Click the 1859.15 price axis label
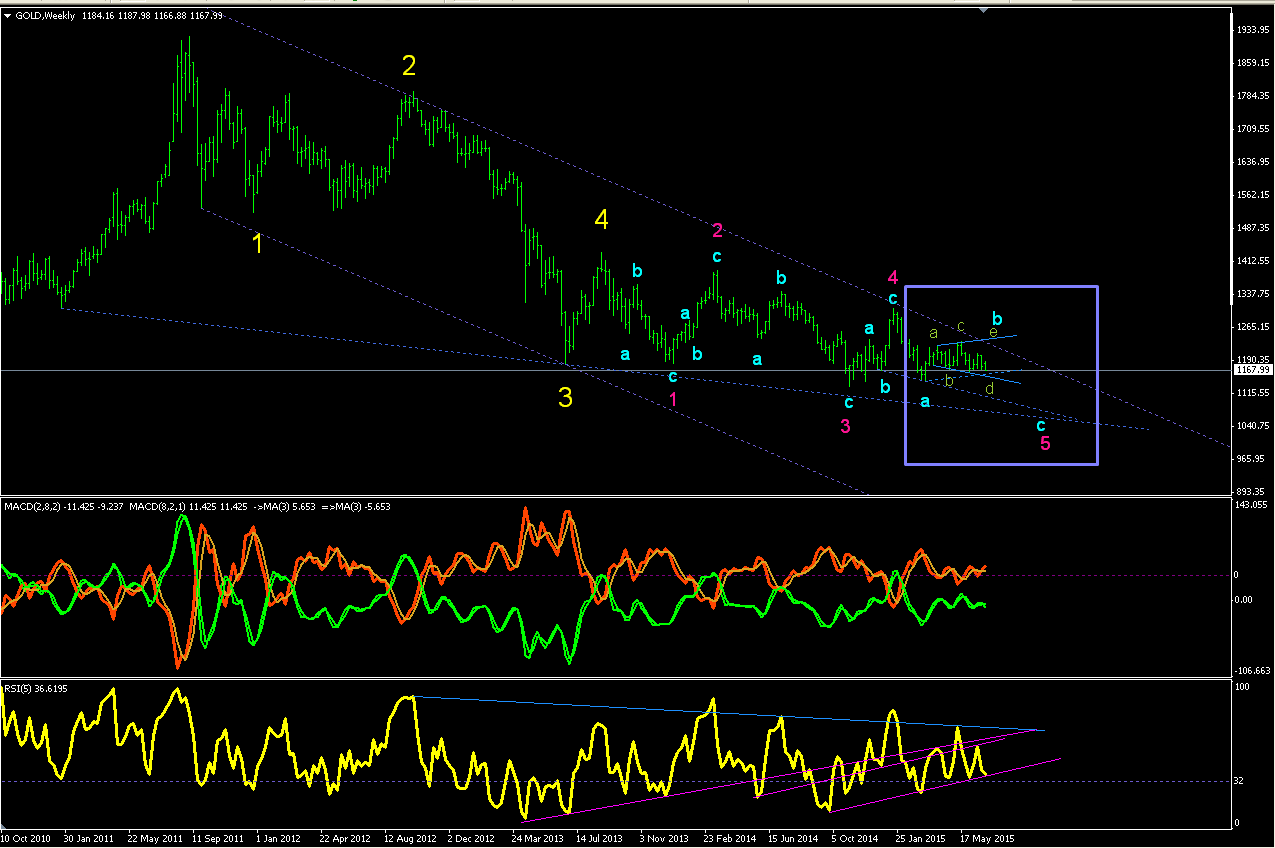The image size is (1275, 848). pos(1254,63)
